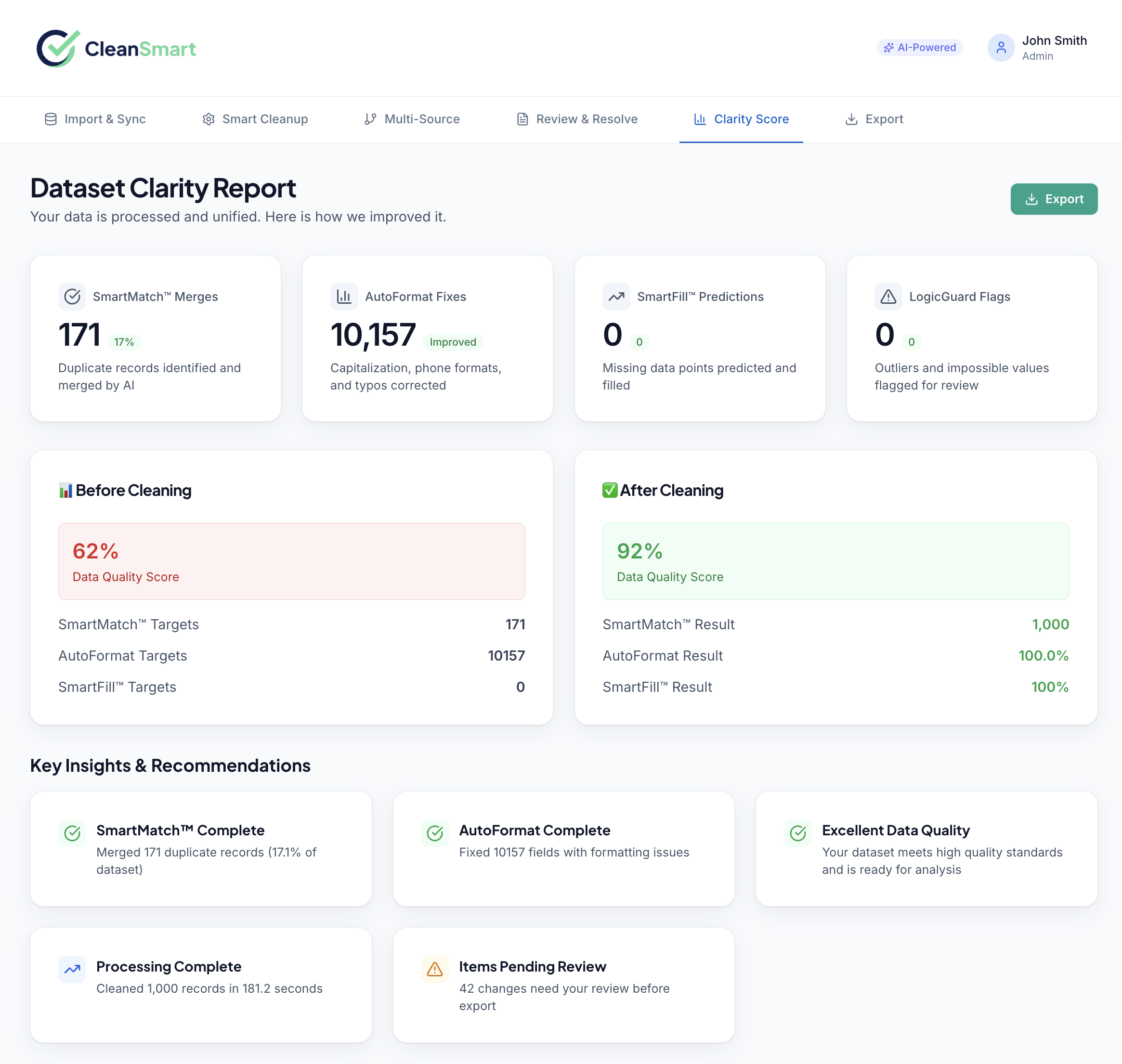1122x1064 pixels.
Task: Click the Excellent Data Quality check icon
Action: [797, 833]
